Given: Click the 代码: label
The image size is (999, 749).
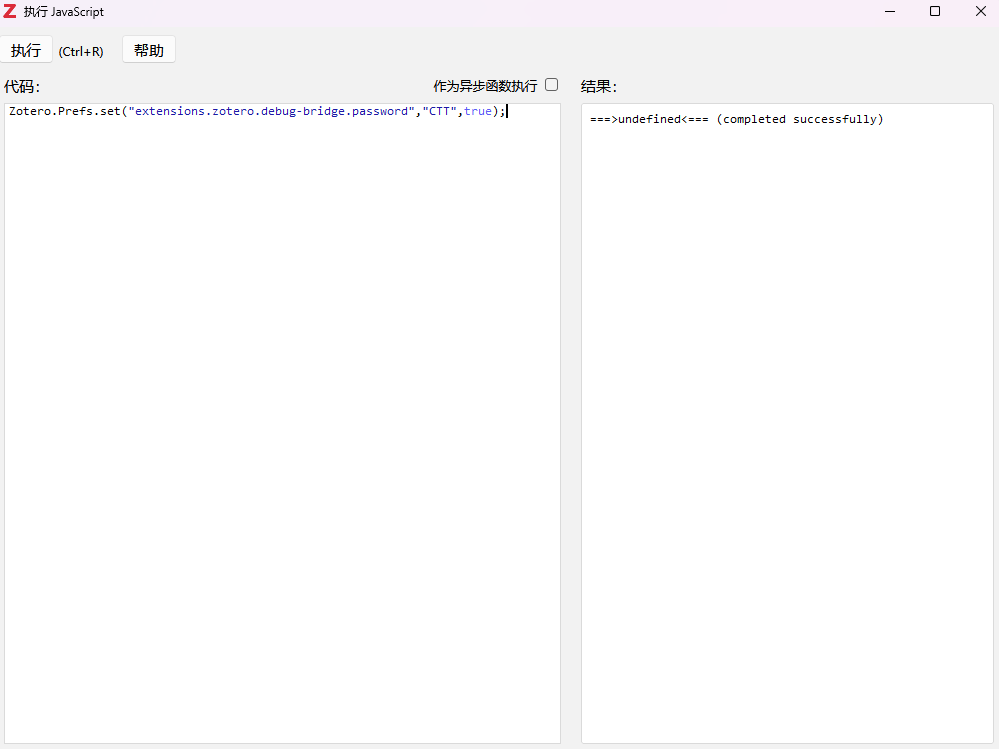Looking at the screenshot, I should click(x=21, y=86).
